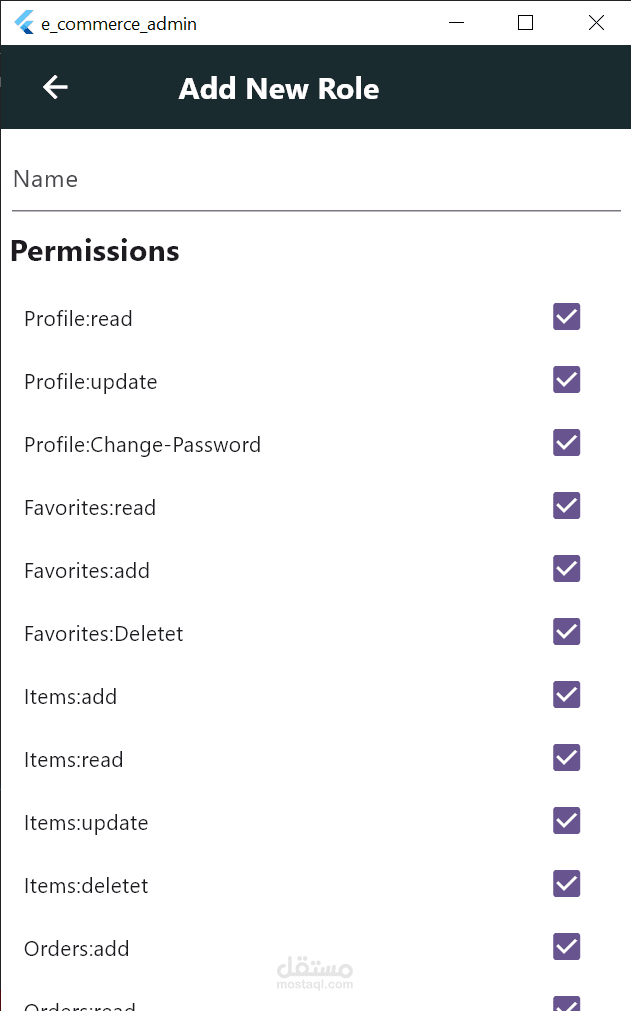The image size is (631, 1011).
Task: Minimize the e_commerce_admin window
Action: pyautogui.click(x=456, y=23)
